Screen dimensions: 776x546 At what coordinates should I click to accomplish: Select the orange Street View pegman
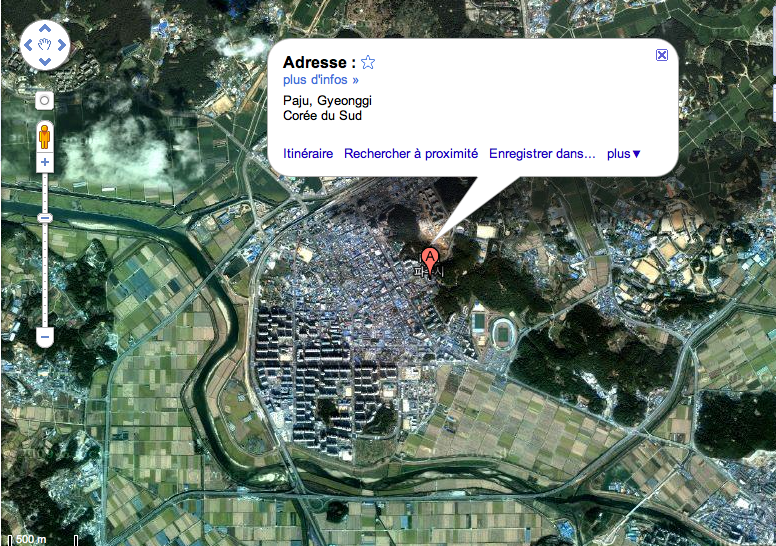pyautogui.click(x=45, y=137)
